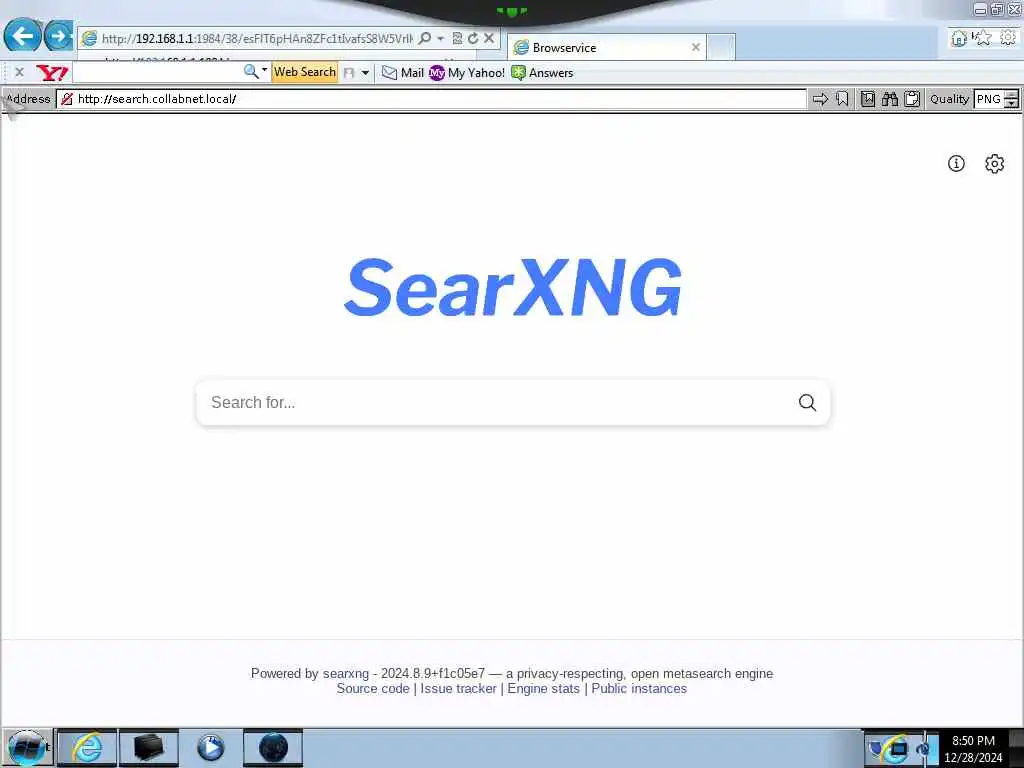The image size is (1024, 768).
Task: Close the Yahoo toolbar
Action: click(19, 72)
